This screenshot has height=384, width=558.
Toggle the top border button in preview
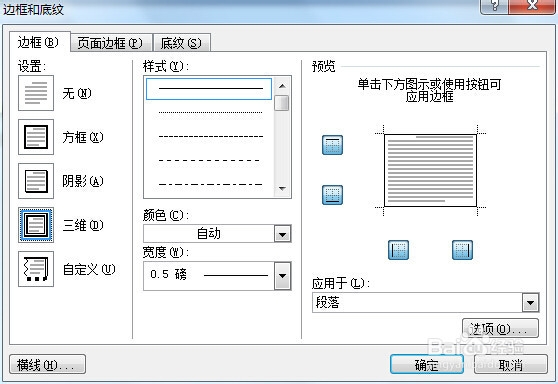pyautogui.click(x=332, y=145)
